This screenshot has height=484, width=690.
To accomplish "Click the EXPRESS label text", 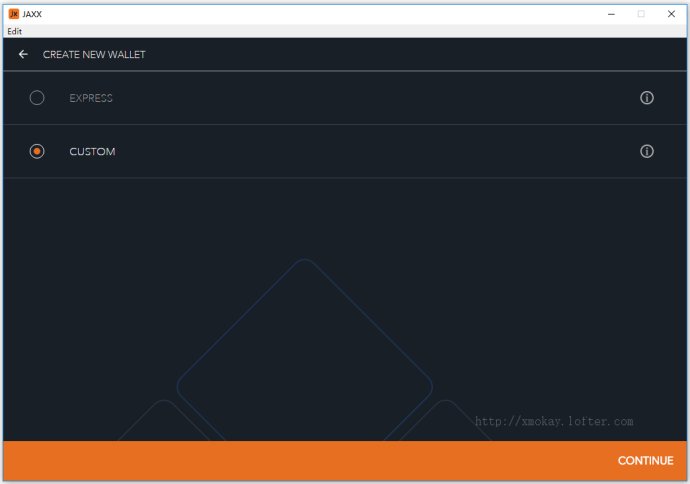I will pyautogui.click(x=91, y=98).
